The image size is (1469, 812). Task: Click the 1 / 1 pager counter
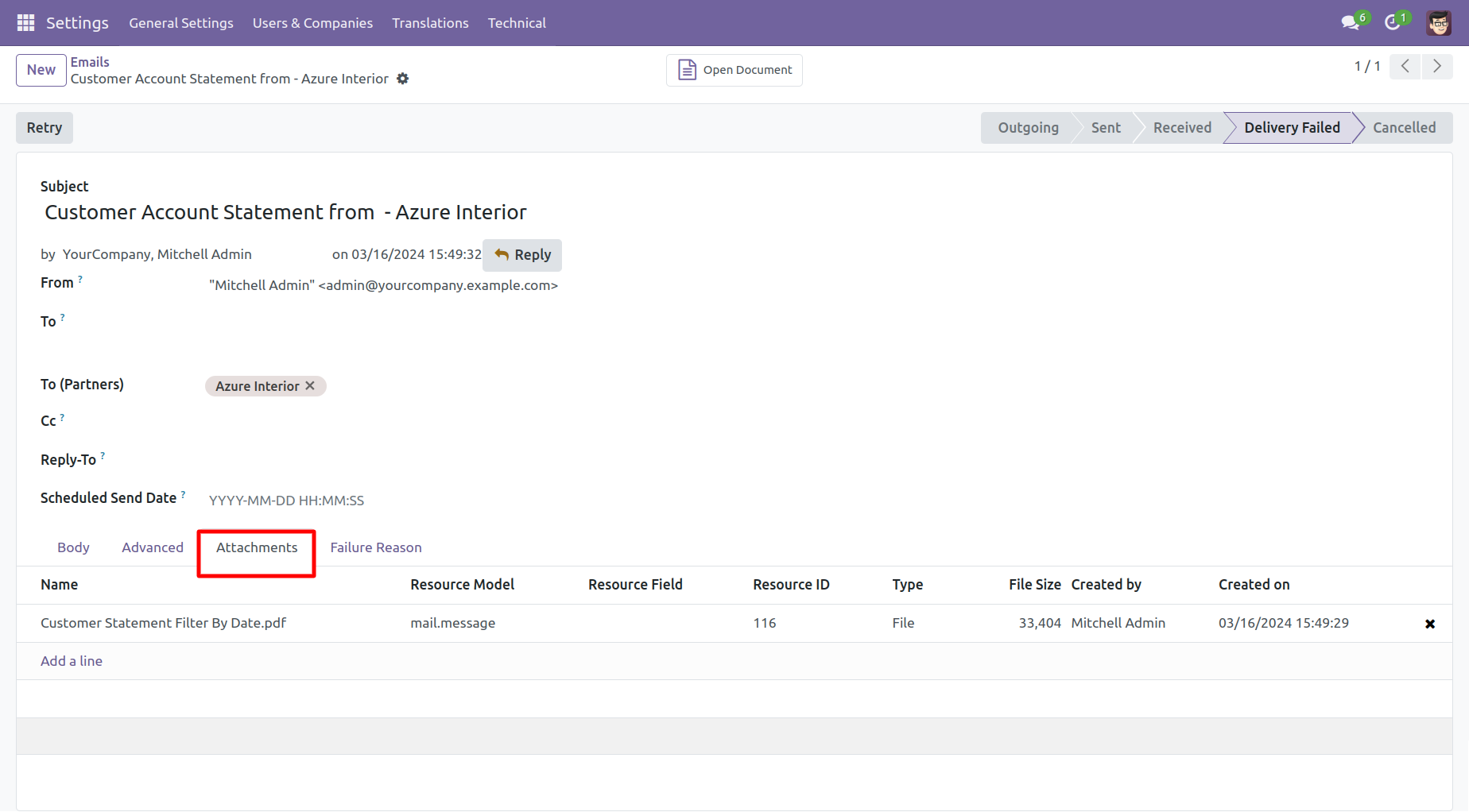click(1367, 67)
